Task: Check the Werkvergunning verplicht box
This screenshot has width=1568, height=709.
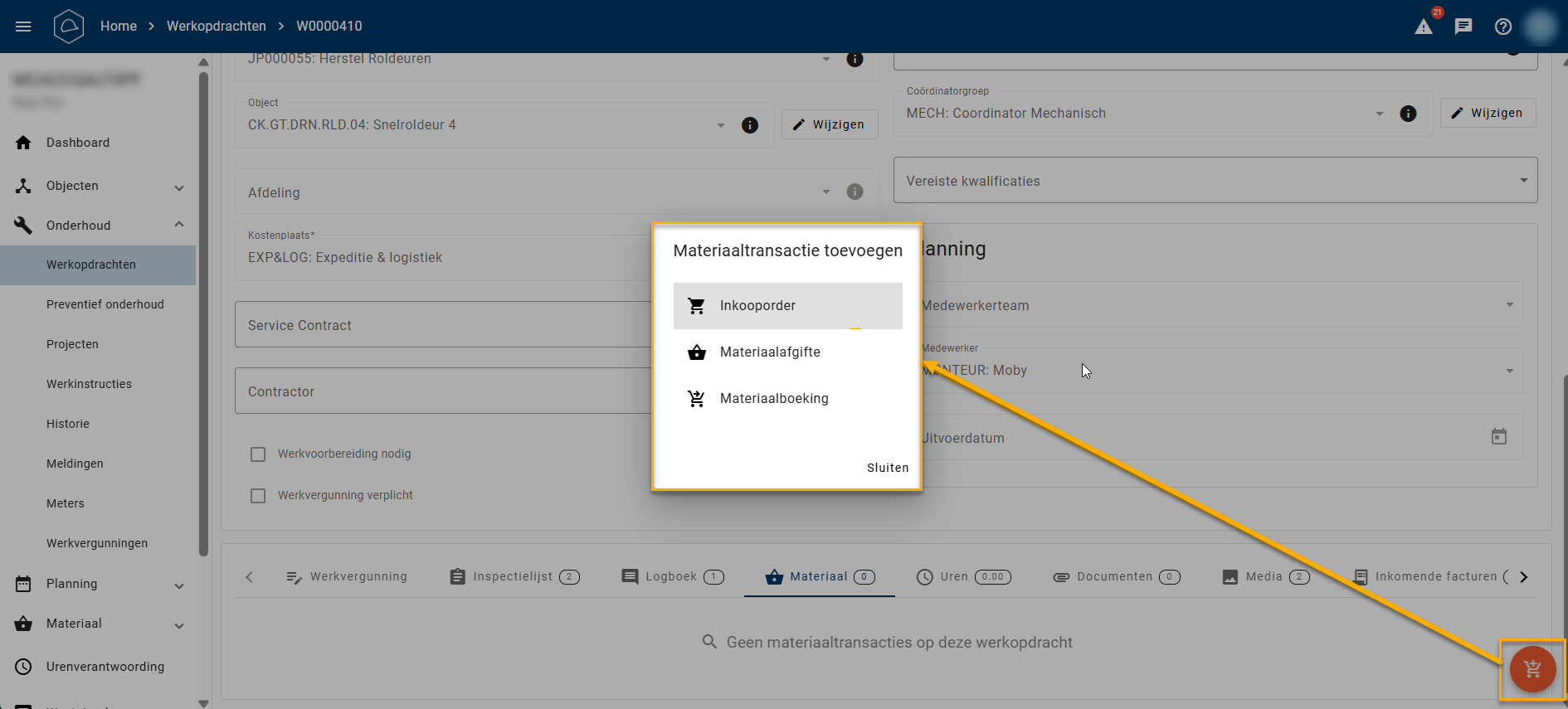Action: 258,496
